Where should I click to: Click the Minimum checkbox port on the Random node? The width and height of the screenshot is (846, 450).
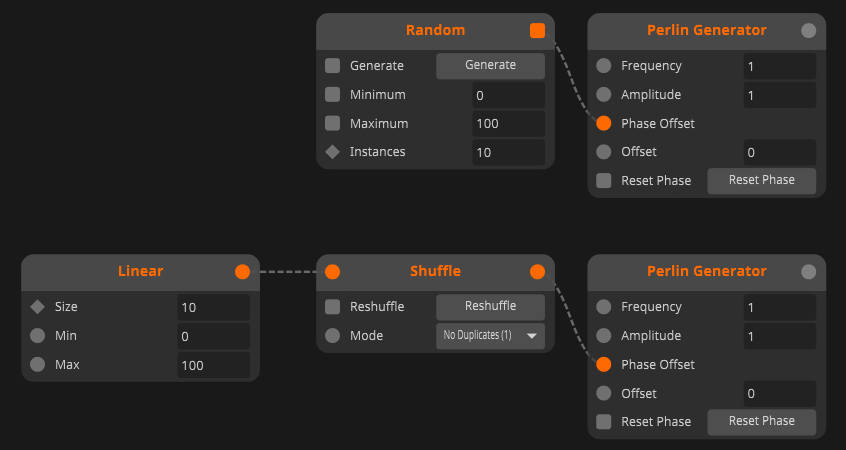tap(333, 95)
